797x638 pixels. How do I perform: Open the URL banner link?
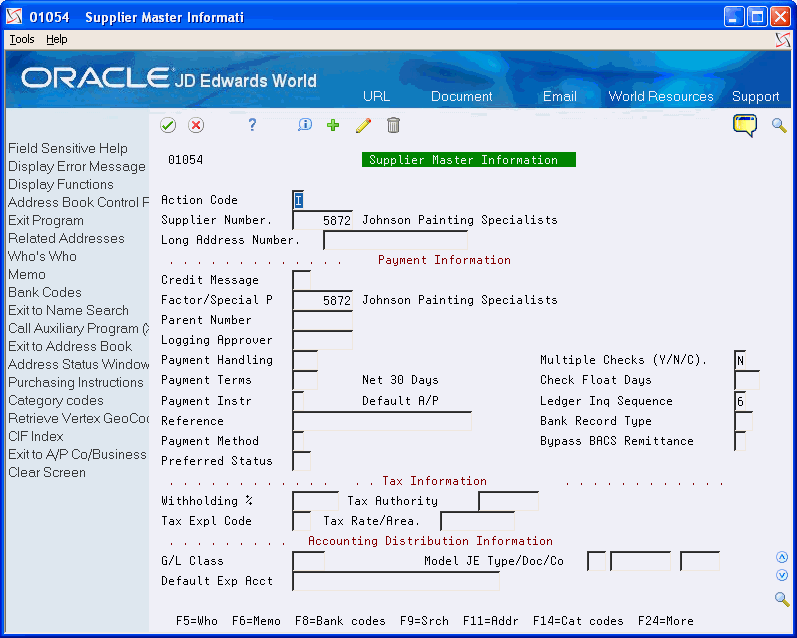[x=377, y=97]
